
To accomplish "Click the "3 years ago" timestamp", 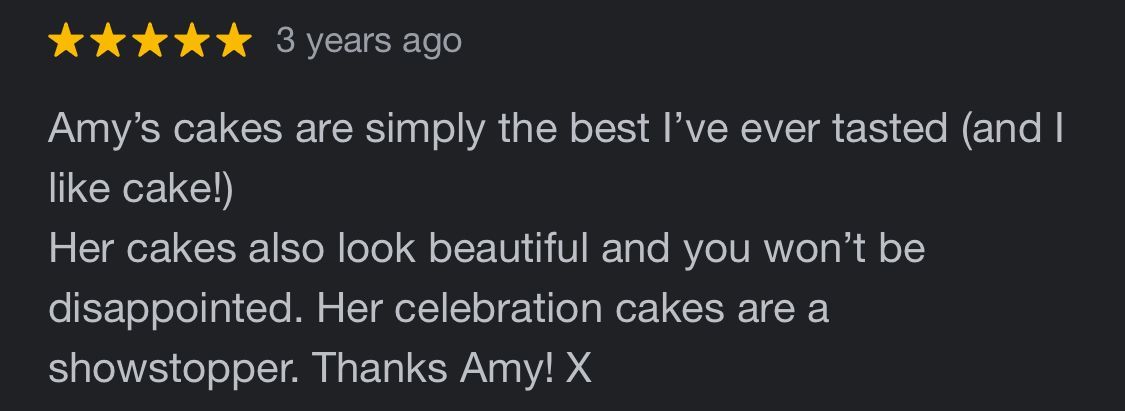I will pos(368,41).
